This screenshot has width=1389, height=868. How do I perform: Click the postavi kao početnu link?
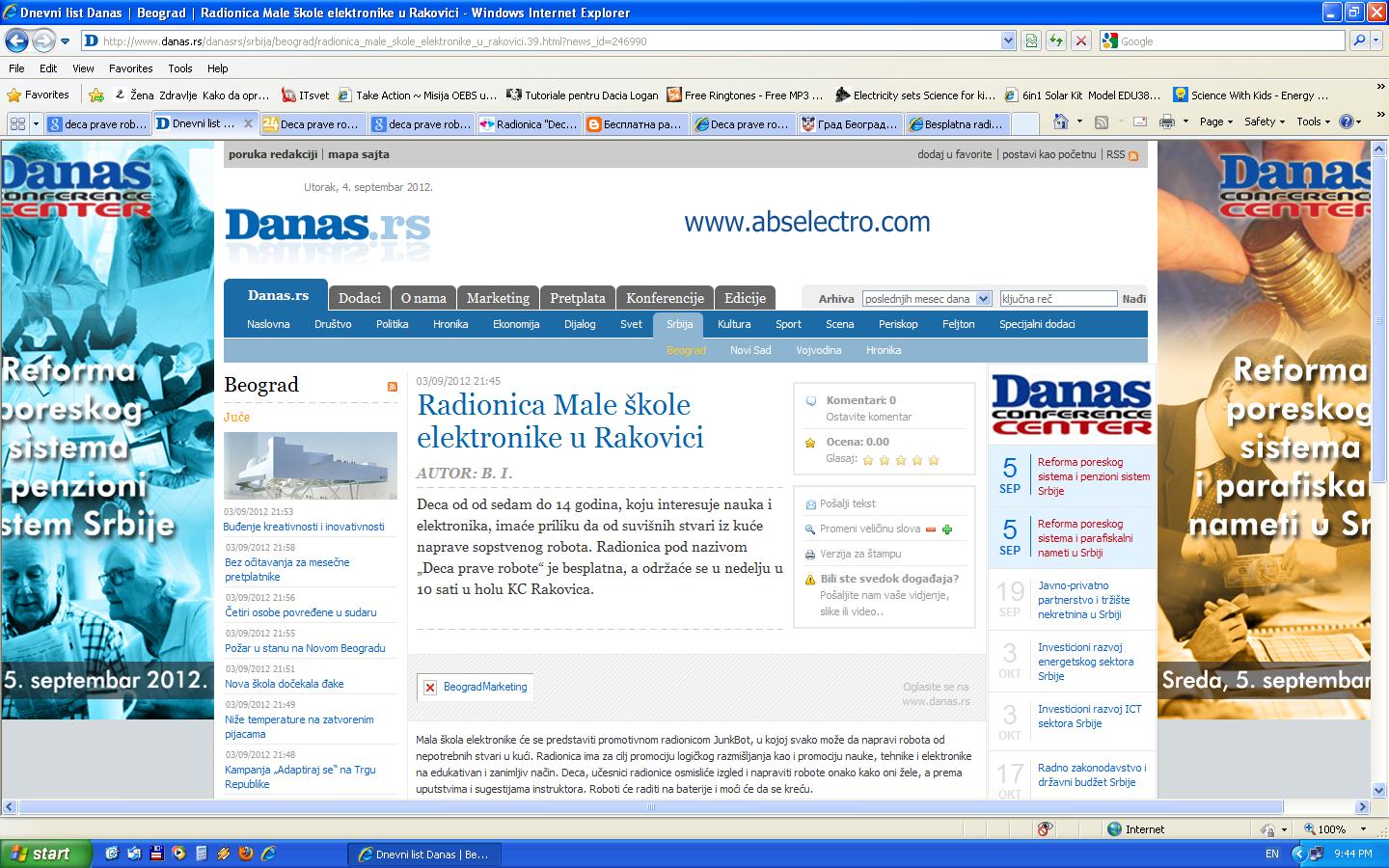[x=1049, y=154]
